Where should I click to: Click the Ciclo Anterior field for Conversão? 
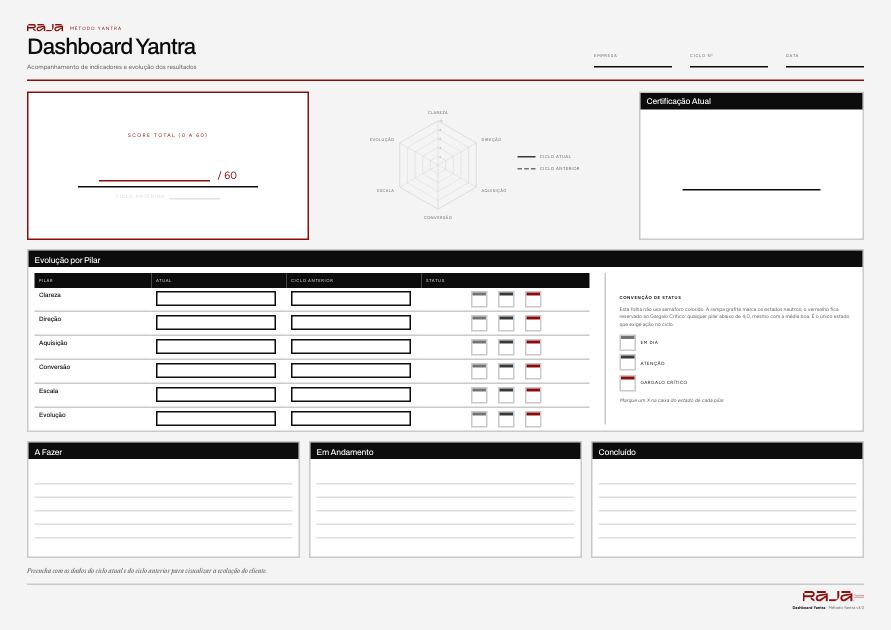pos(351,370)
